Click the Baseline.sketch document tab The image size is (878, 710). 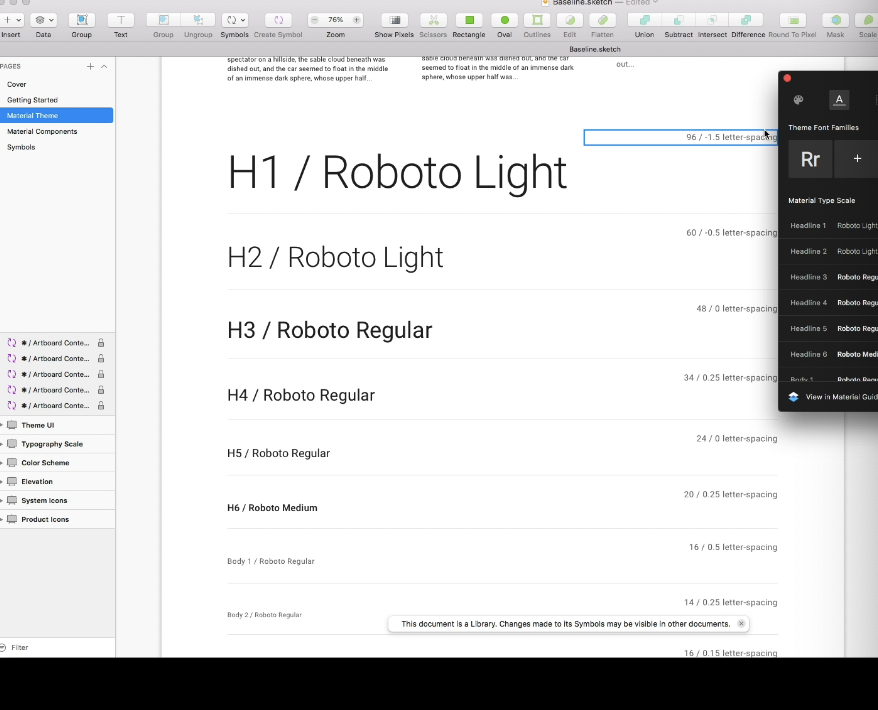(x=595, y=49)
